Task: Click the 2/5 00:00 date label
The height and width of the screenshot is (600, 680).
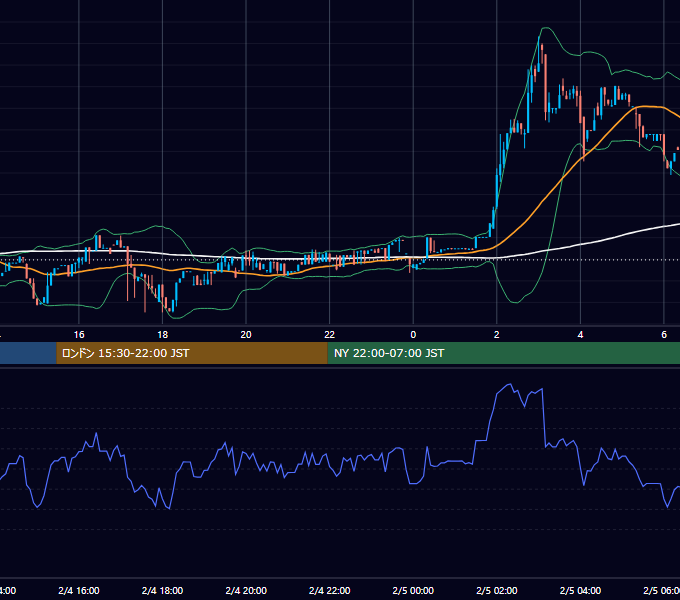Action: click(x=413, y=590)
